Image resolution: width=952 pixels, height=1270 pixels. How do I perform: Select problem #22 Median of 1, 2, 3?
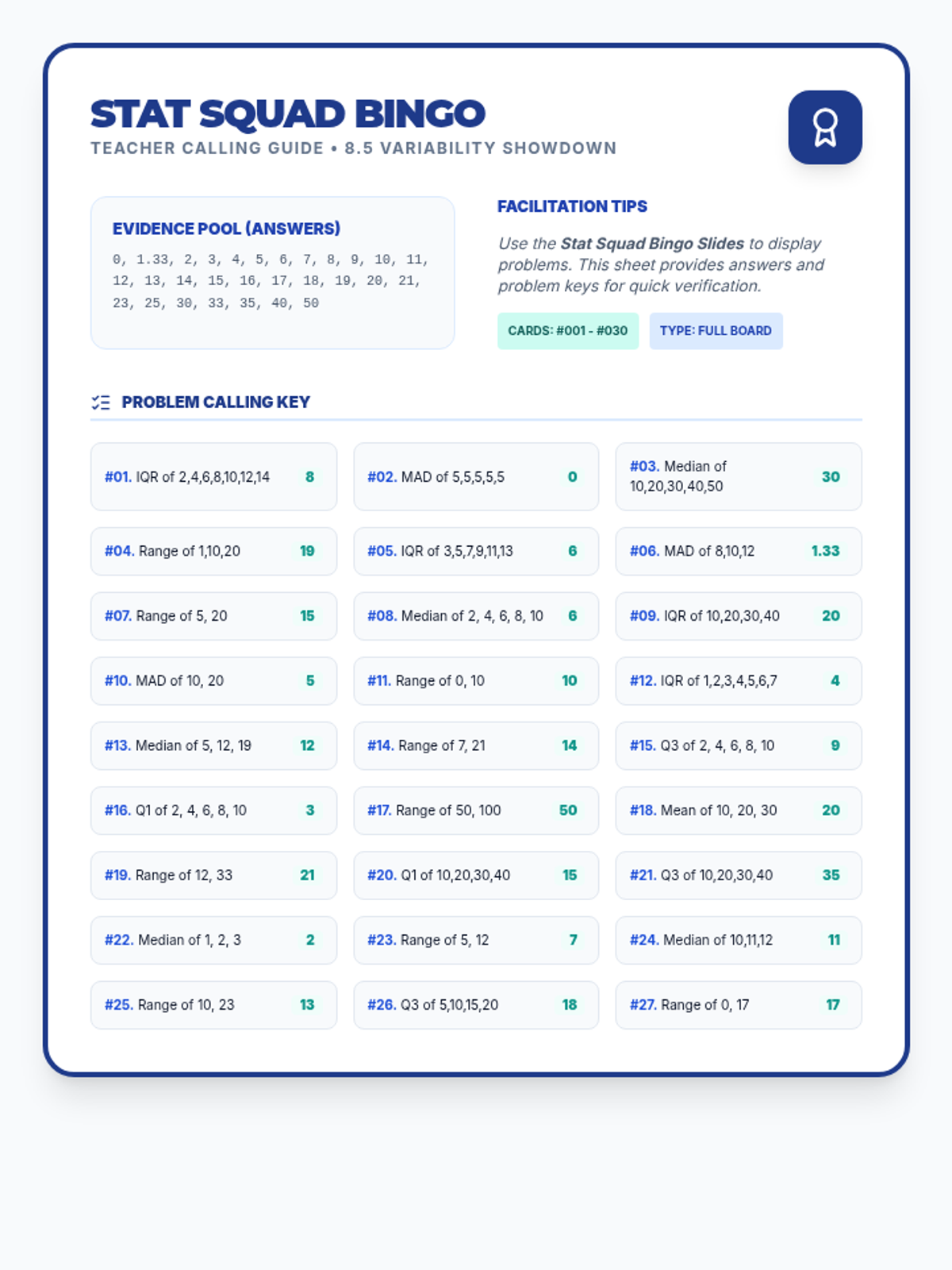[x=213, y=941]
